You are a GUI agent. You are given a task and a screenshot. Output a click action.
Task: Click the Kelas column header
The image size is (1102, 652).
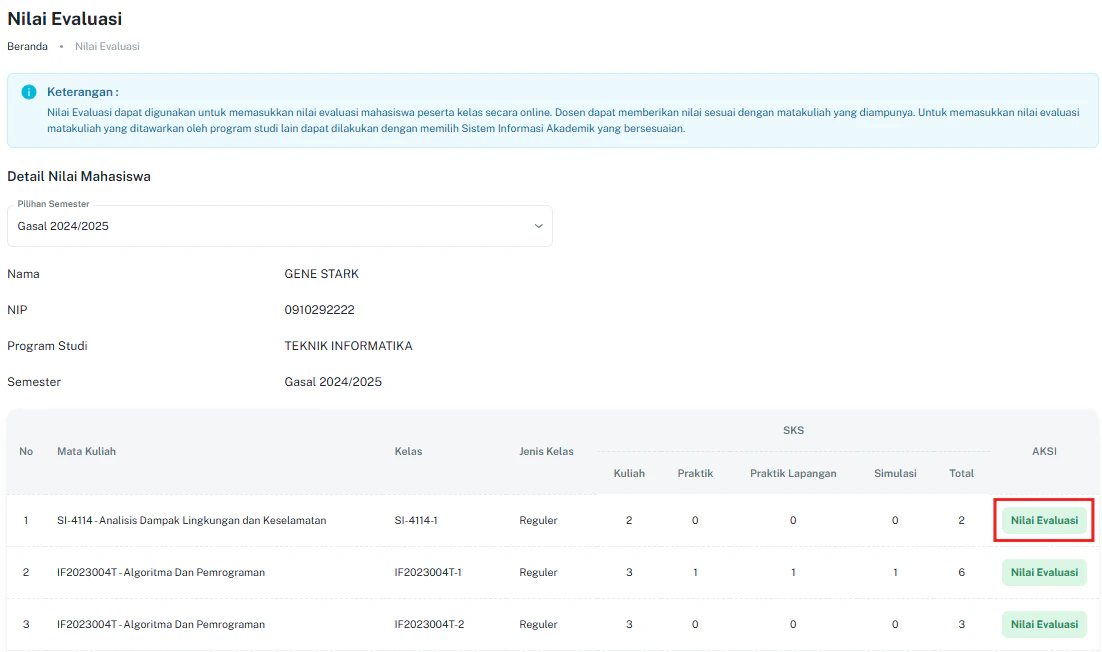click(408, 452)
